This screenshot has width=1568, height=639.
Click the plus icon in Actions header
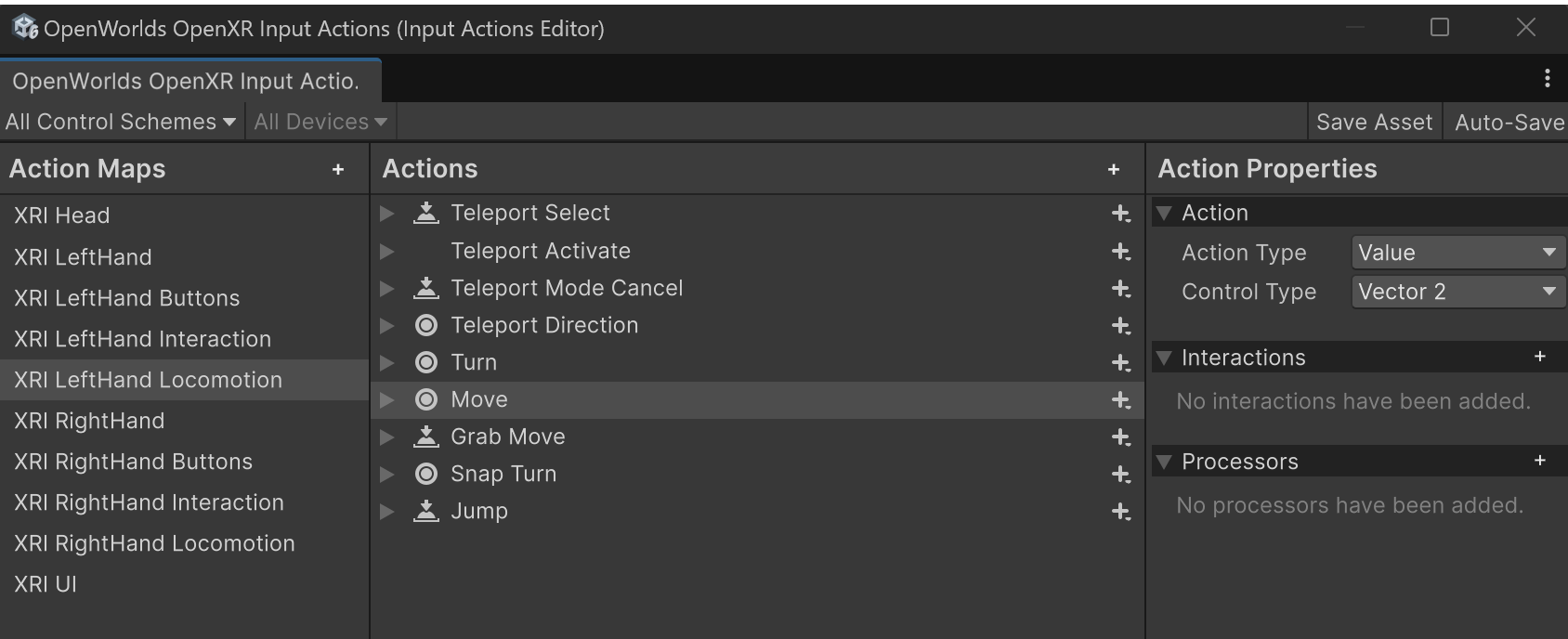tap(1114, 169)
